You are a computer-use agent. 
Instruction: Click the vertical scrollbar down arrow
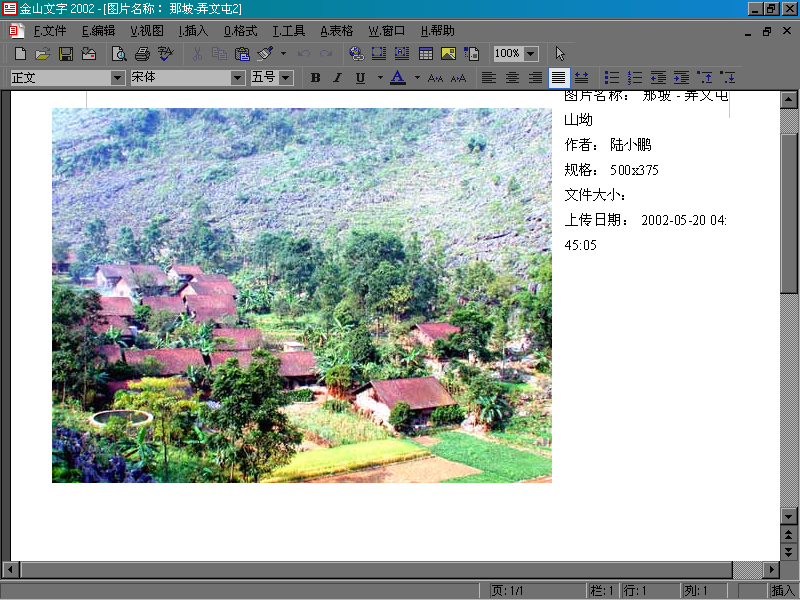(788, 515)
